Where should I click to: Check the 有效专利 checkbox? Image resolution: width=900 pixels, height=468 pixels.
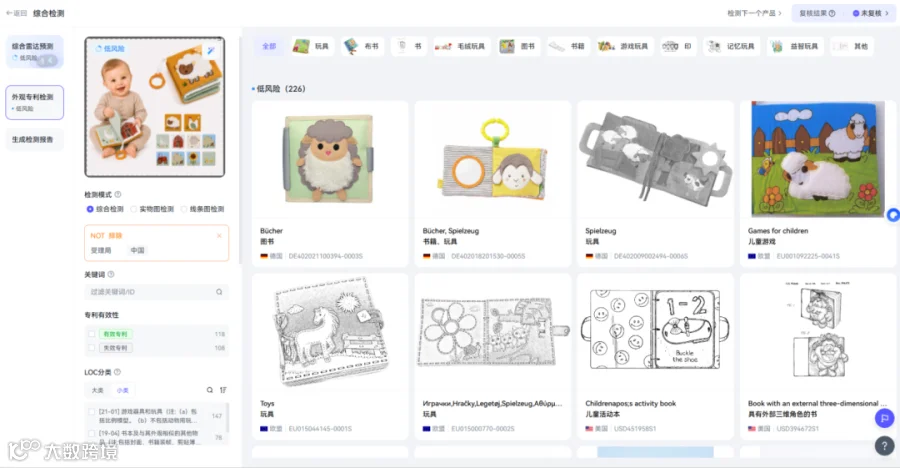pos(92,334)
